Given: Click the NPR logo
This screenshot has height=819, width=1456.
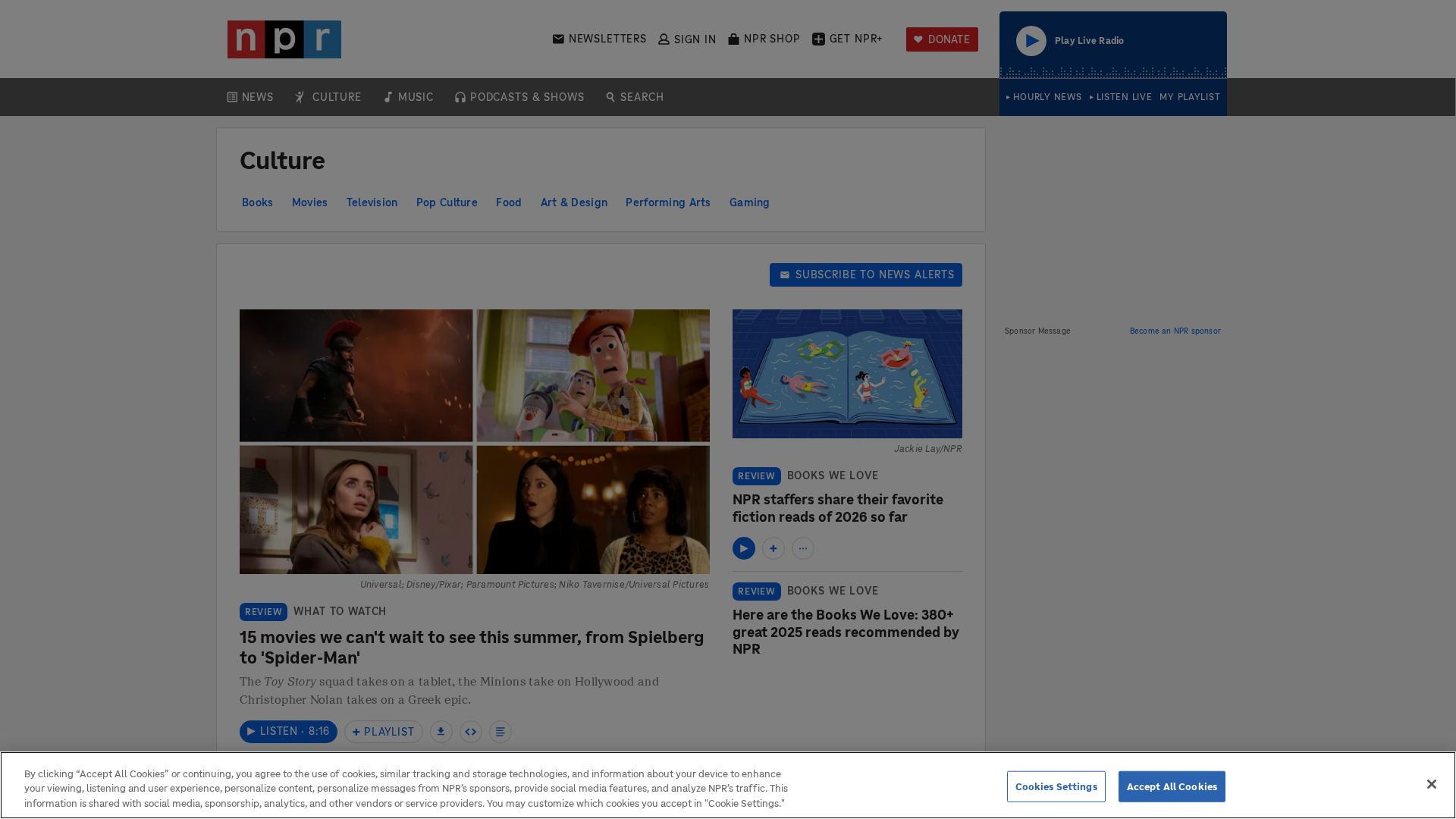Looking at the screenshot, I should (x=284, y=39).
